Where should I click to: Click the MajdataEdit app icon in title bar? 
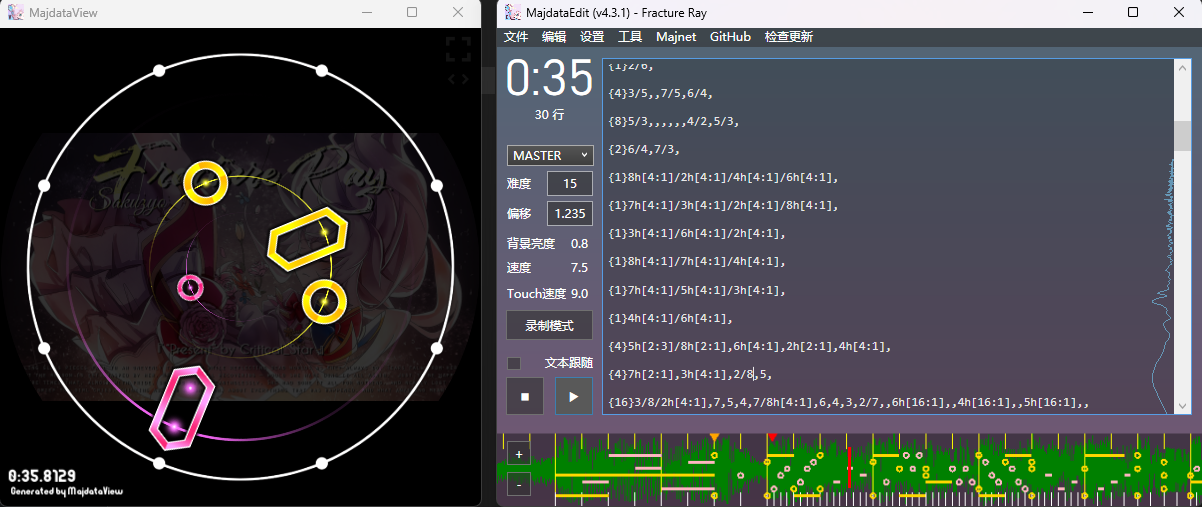(512, 12)
